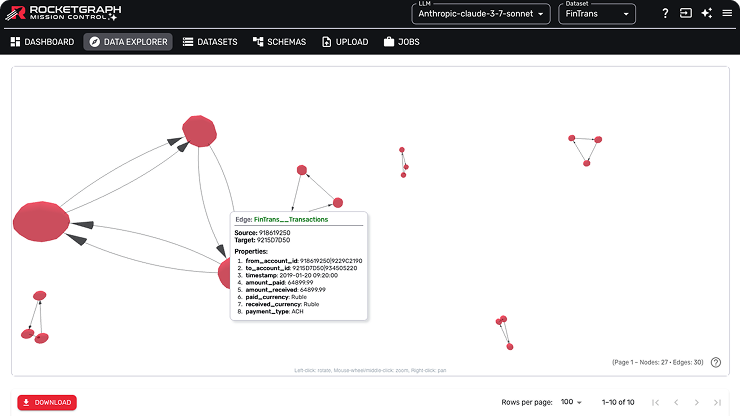740x416 pixels.
Task: Open the hamburger menu icon
Action: point(727,13)
